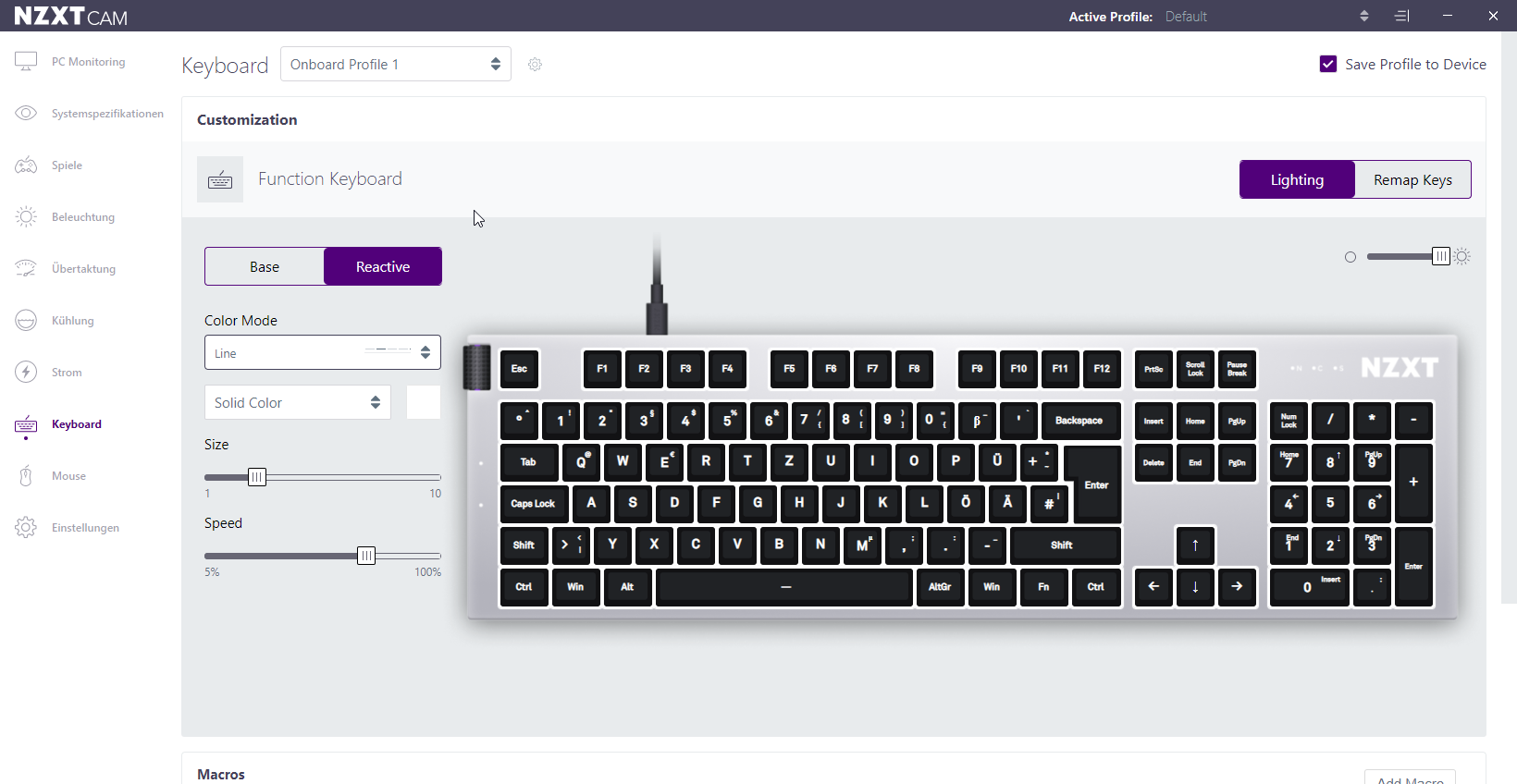Switch to Base lighting mode

(x=265, y=266)
